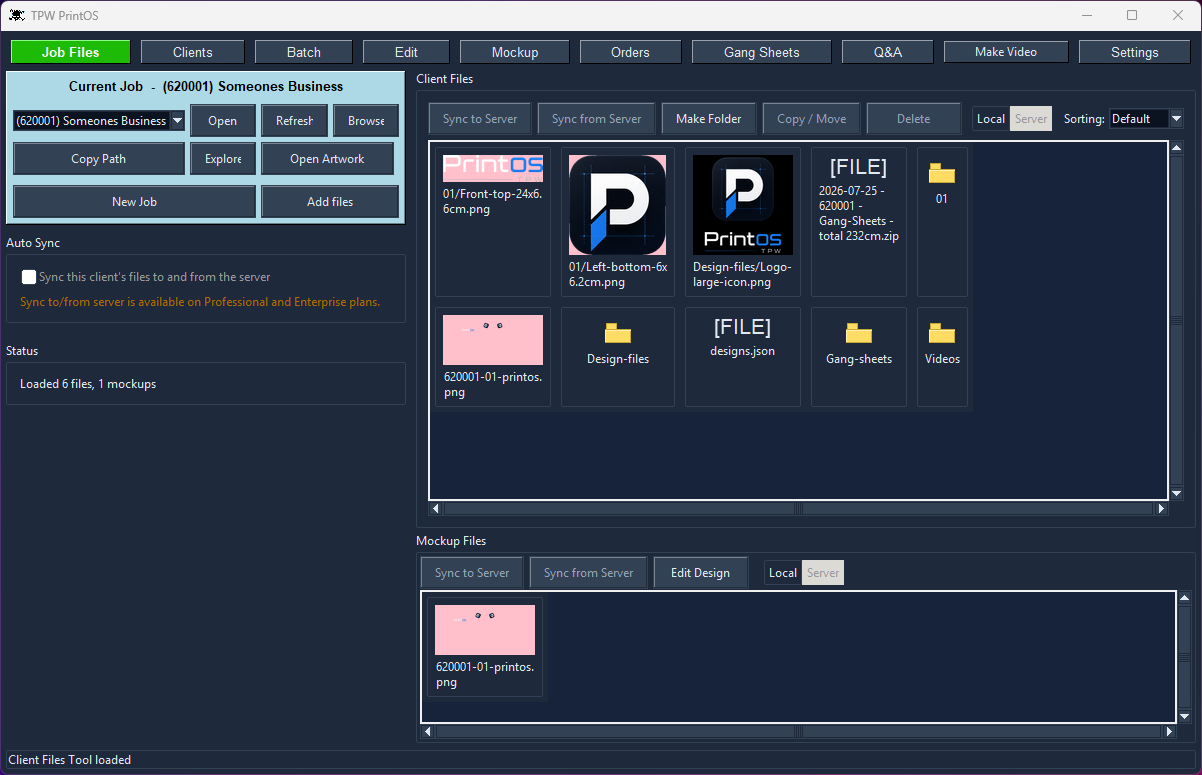Switch to the Mockup tab
Screen dimensions: 1202x775
(x=515, y=52)
